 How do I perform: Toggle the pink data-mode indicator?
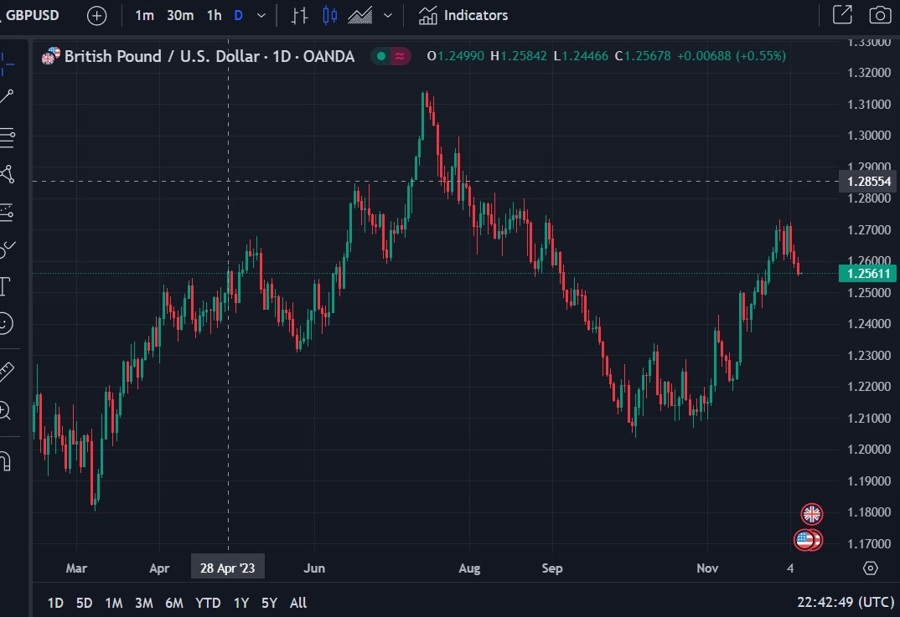400,56
